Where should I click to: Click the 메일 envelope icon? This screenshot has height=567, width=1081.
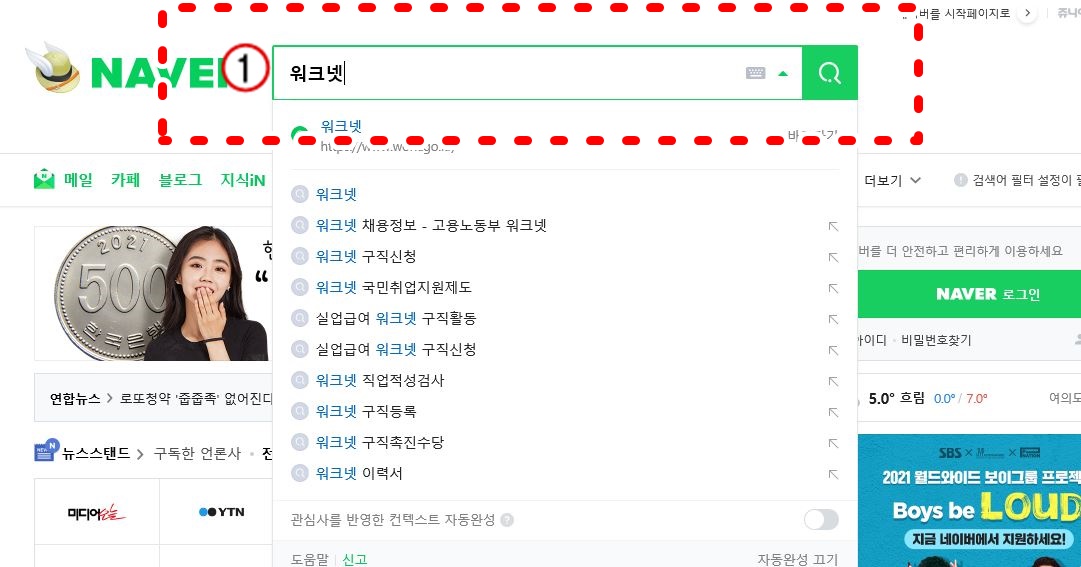click(44, 179)
